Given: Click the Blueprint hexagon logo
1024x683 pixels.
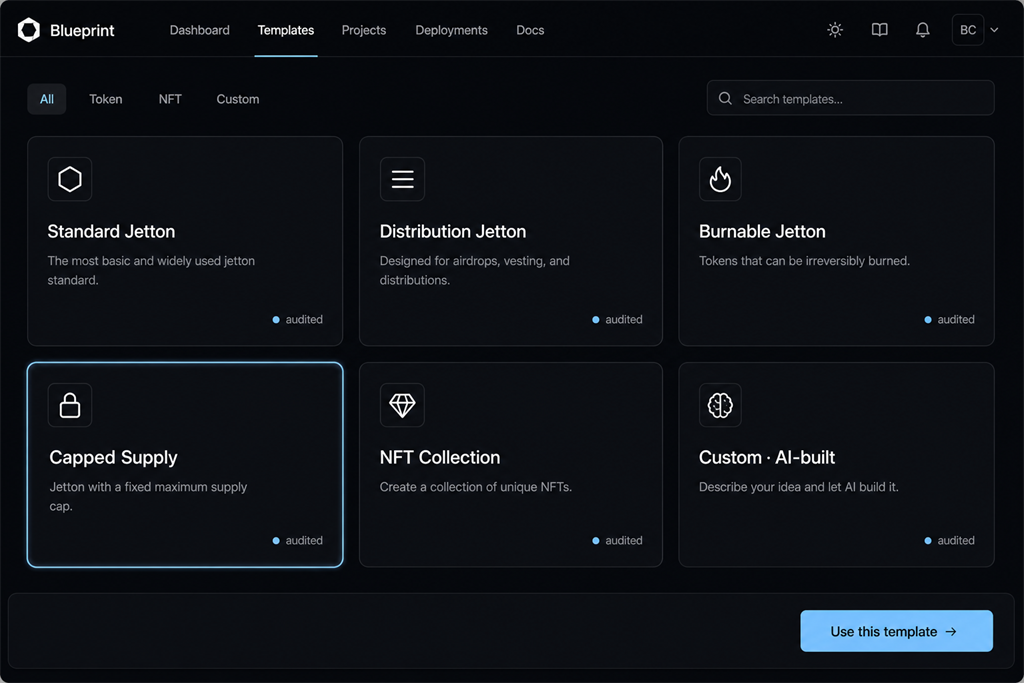Looking at the screenshot, I should pos(29,30).
